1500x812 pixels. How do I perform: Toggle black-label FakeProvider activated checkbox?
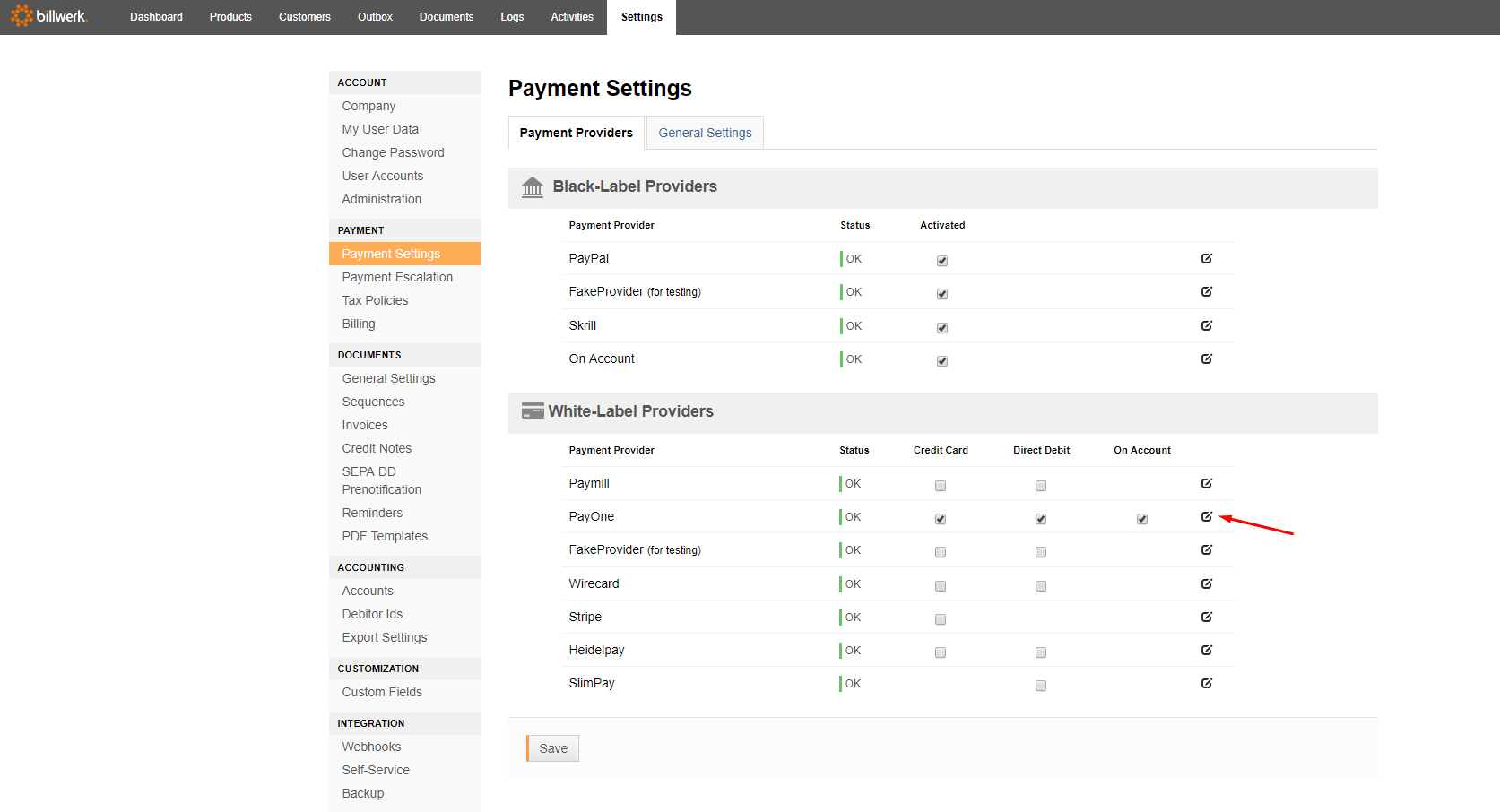(942, 294)
